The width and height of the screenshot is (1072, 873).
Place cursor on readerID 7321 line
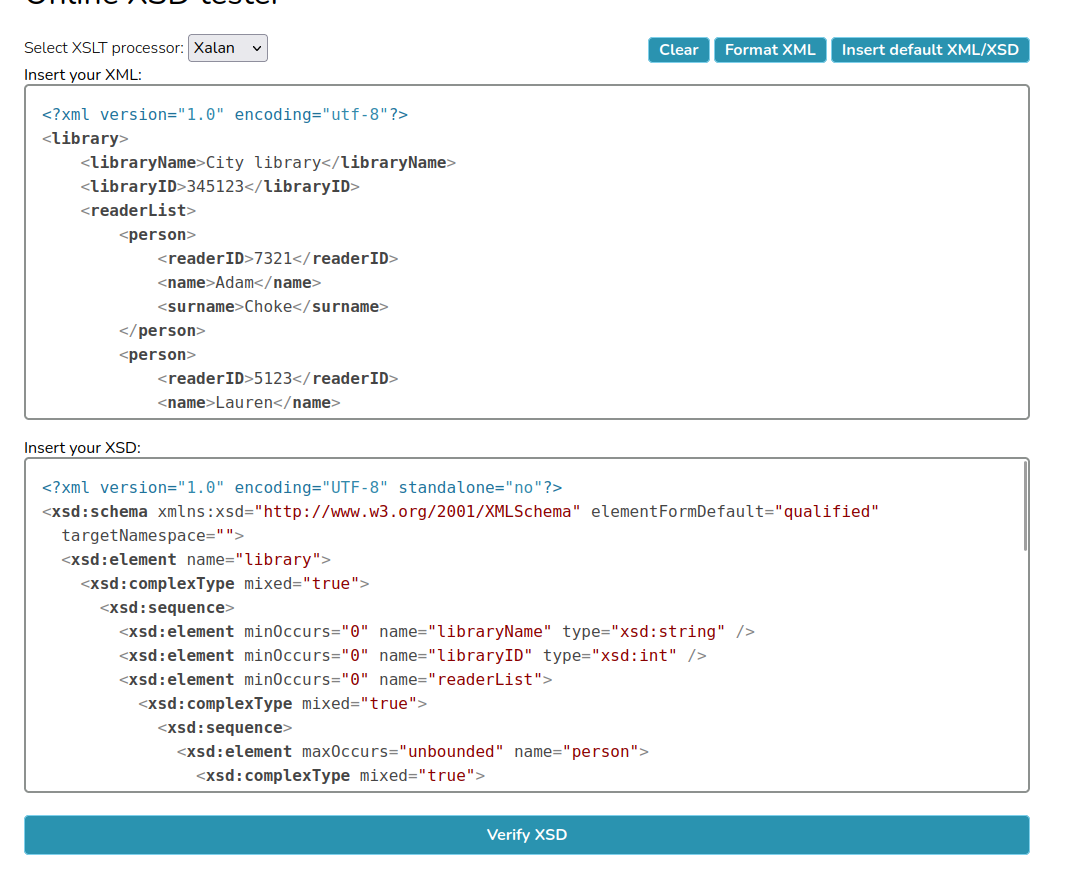273,259
